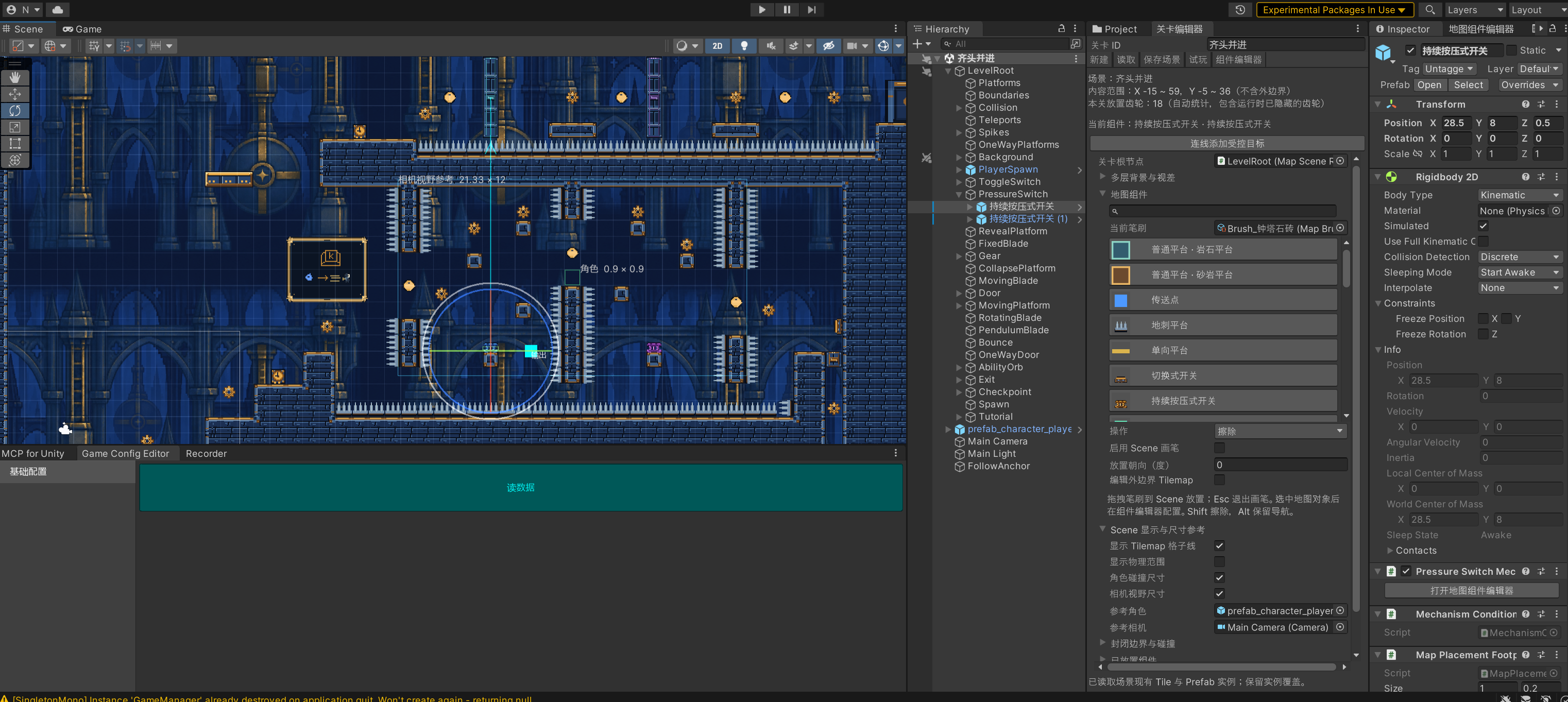Select the Hand view tool
Screen dimensions: 1568x702
pyautogui.click(x=15, y=77)
